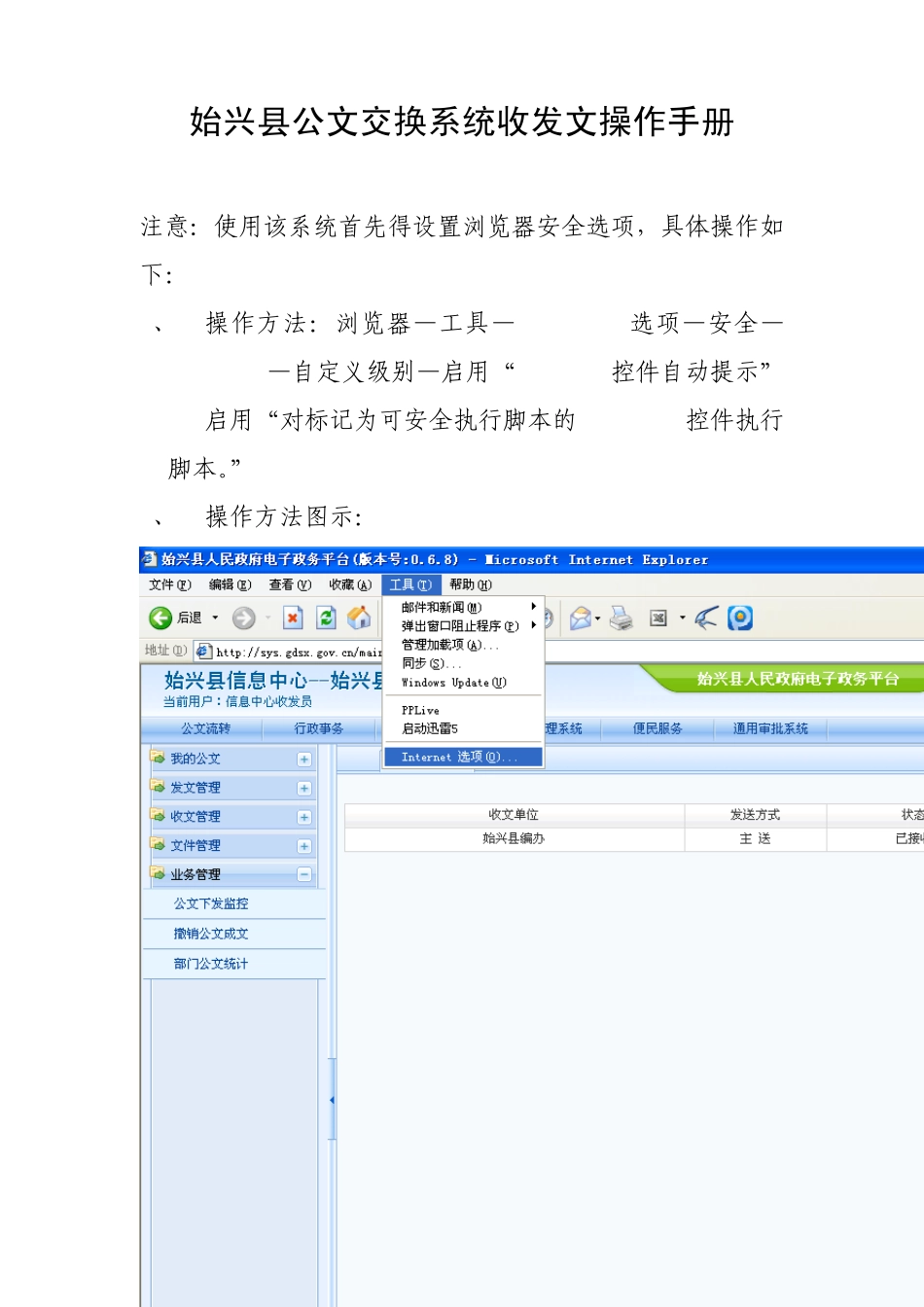Click the 发送方式 column header

pos(755,815)
